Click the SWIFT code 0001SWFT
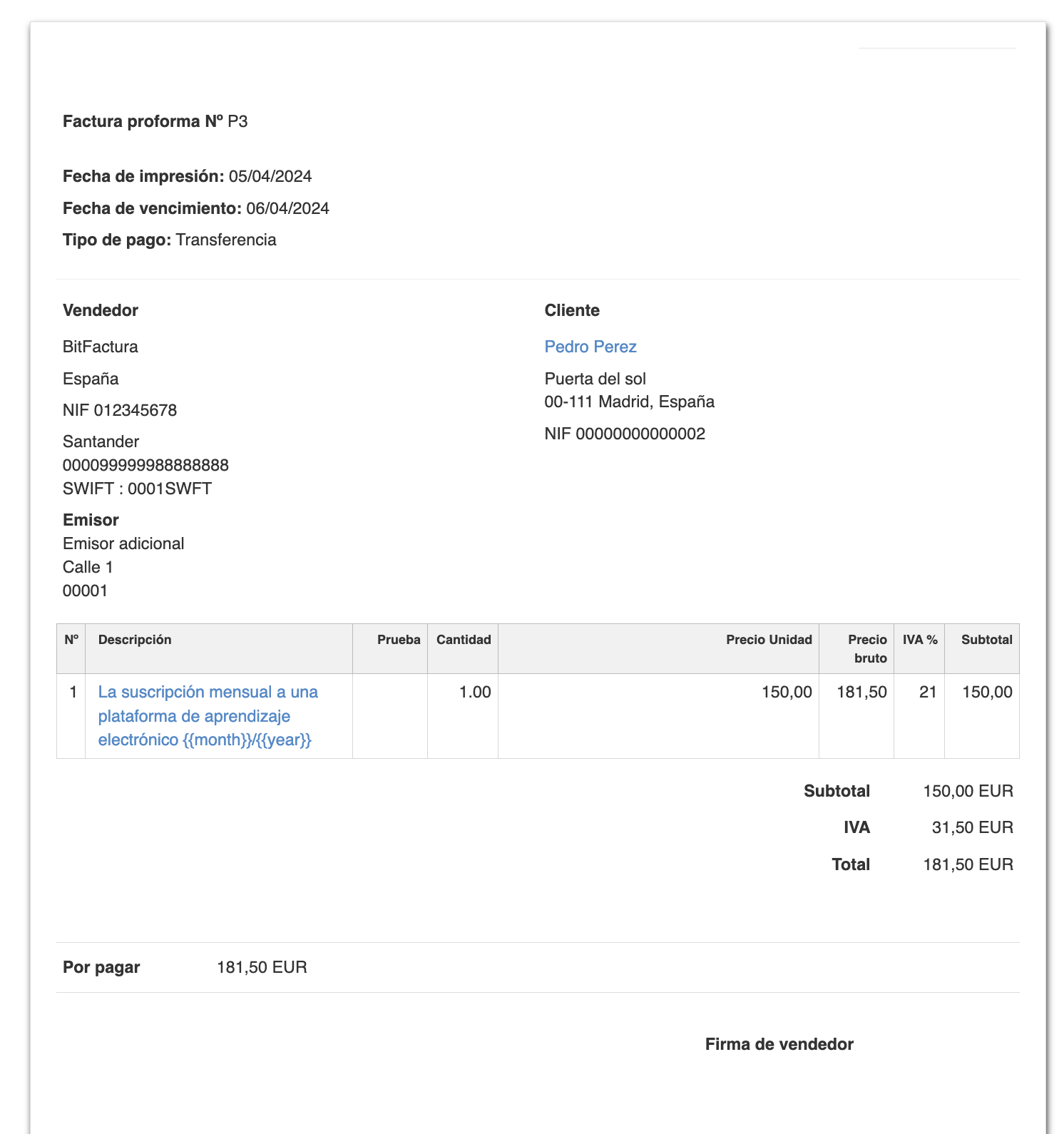 [x=170, y=489]
